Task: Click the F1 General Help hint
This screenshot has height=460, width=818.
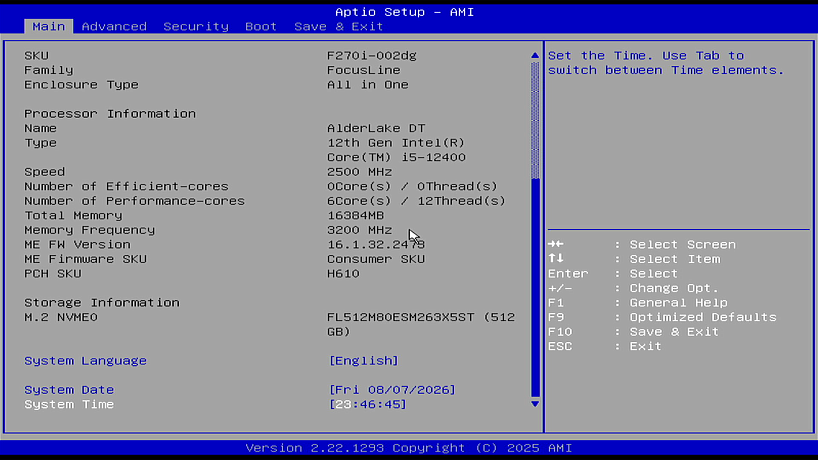Action: pyautogui.click(x=637, y=303)
